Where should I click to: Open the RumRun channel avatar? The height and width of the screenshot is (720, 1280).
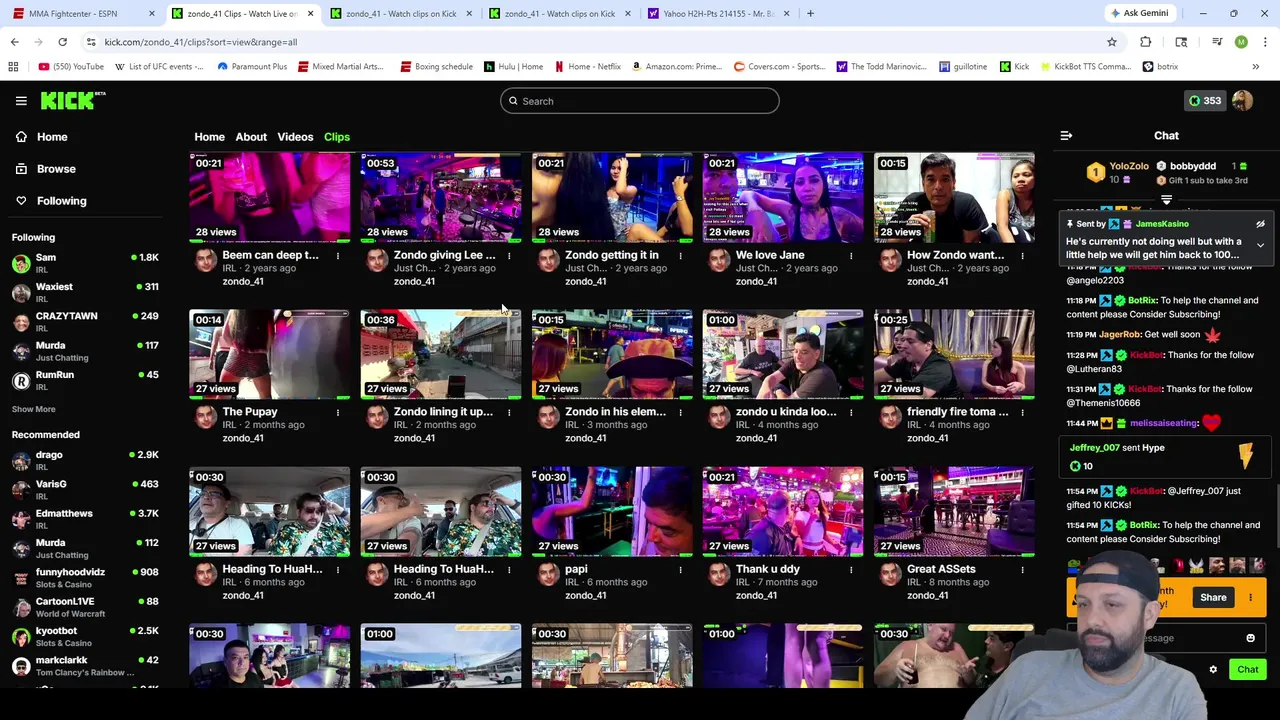point(21,380)
